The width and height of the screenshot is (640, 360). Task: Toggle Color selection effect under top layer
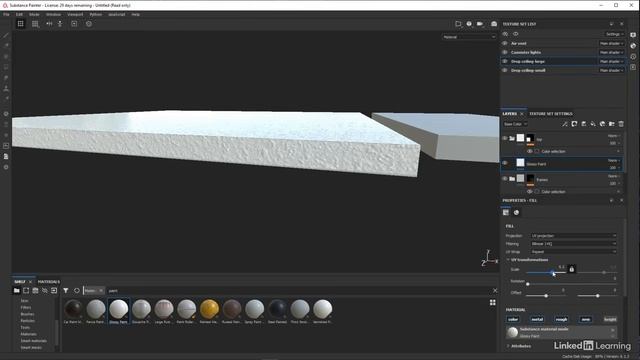pyautogui.click(x=530, y=151)
